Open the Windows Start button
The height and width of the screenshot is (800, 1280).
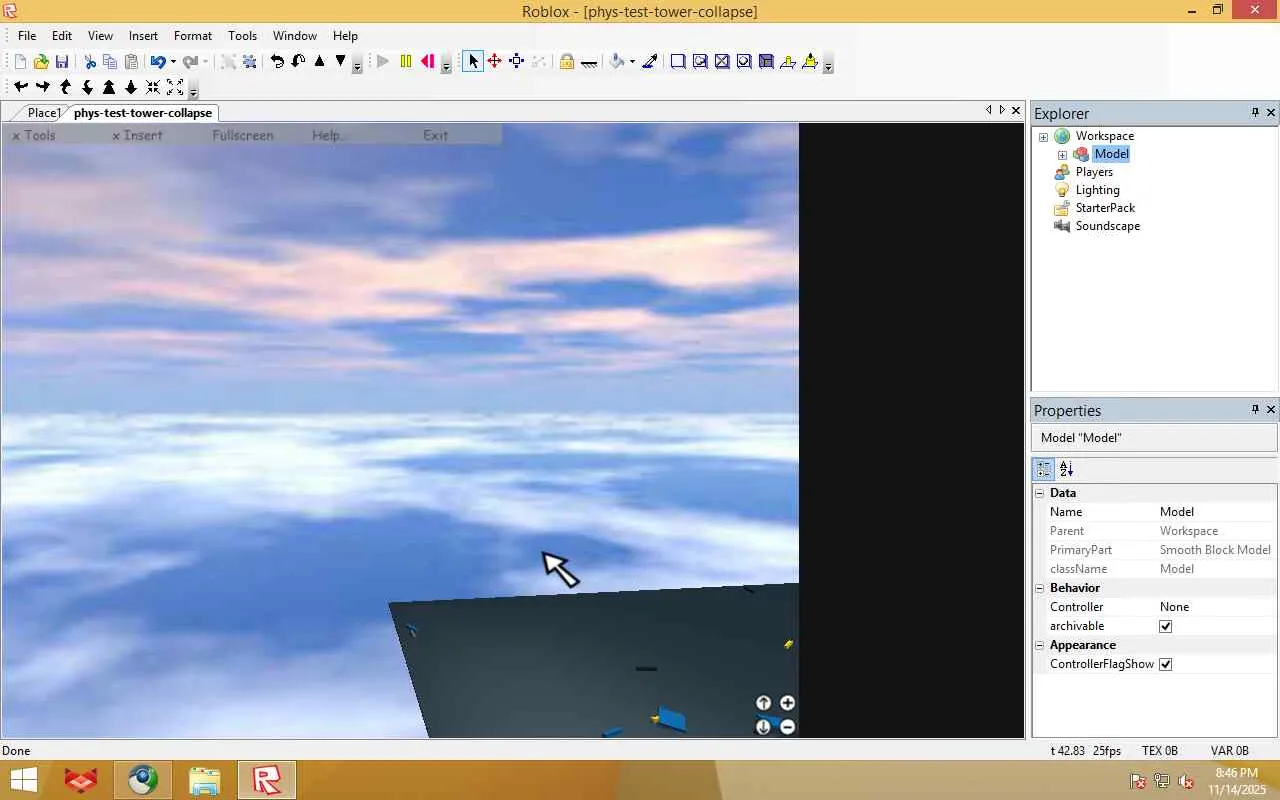coord(24,780)
